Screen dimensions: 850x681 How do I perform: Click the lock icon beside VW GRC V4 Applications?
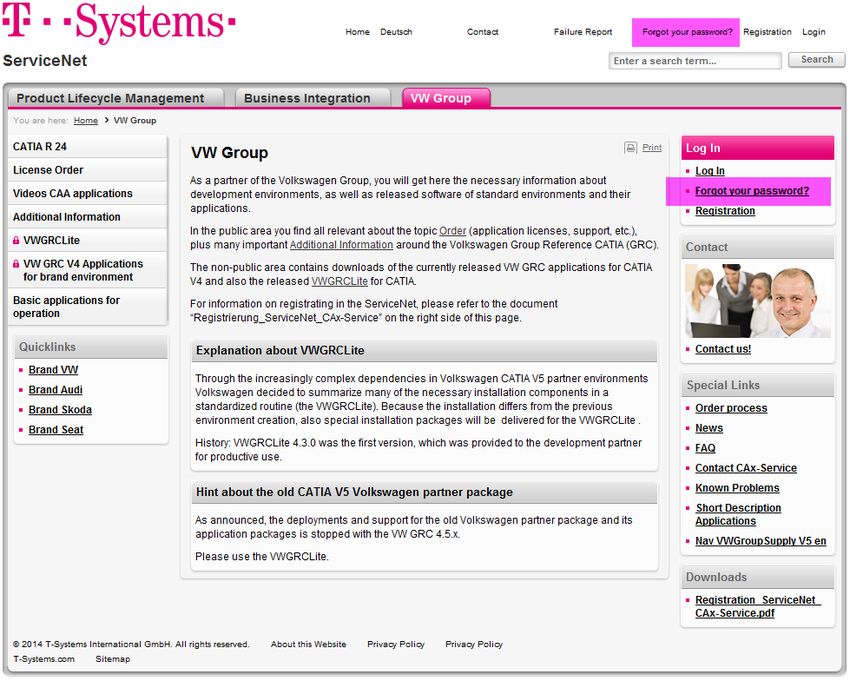click(16, 264)
